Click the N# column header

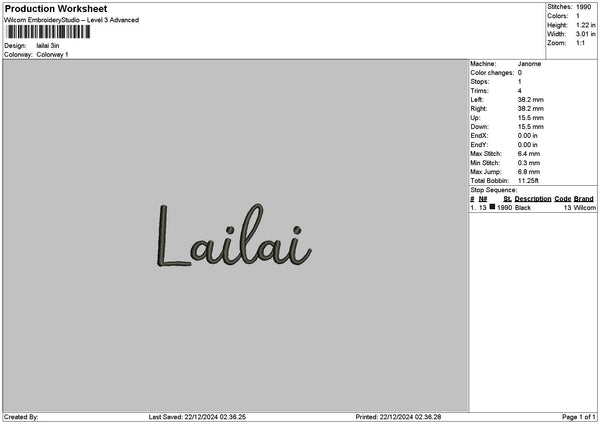pyautogui.click(x=483, y=199)
